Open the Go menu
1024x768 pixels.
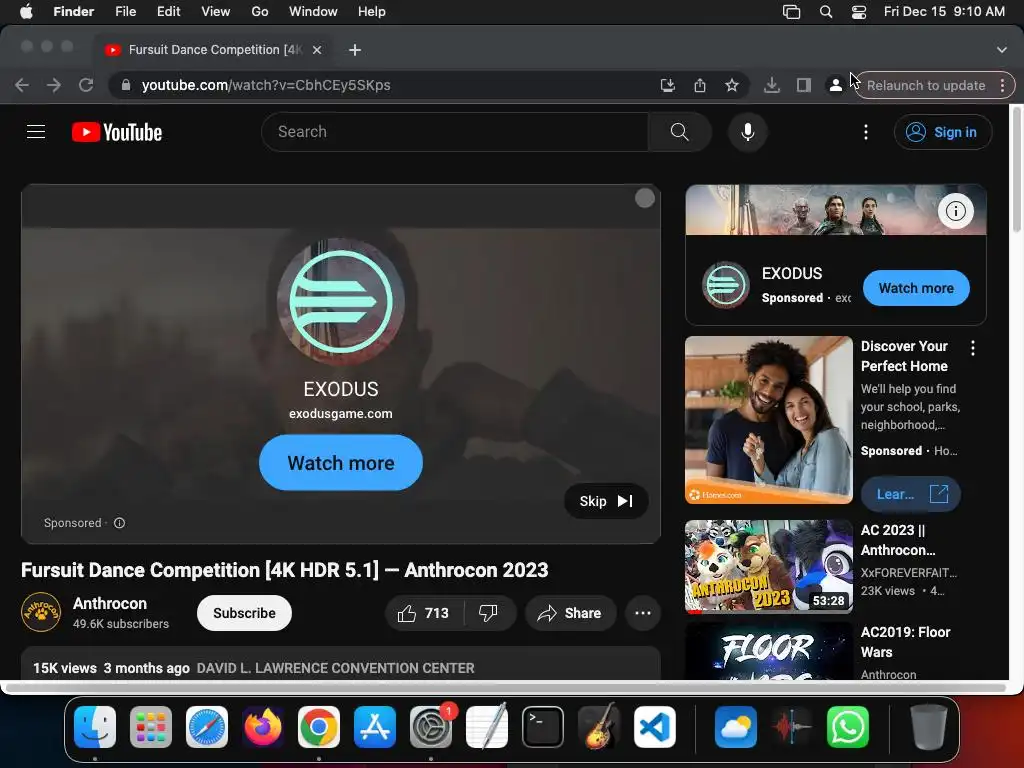pyautogui.click(x=260, y=12)
